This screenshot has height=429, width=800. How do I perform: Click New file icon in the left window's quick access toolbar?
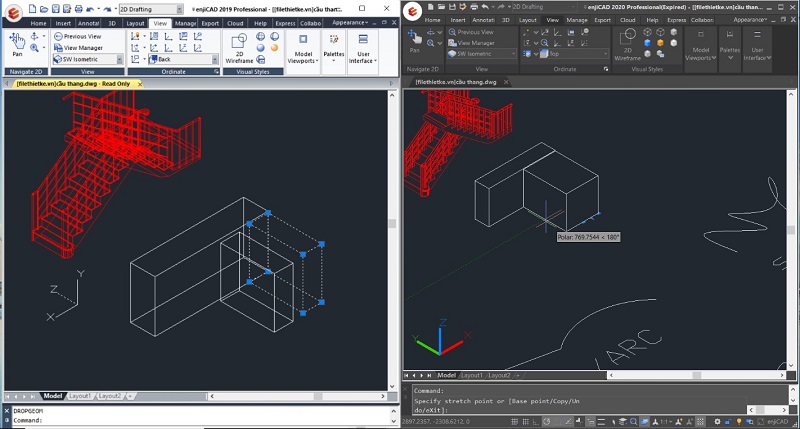coord(32,9)
